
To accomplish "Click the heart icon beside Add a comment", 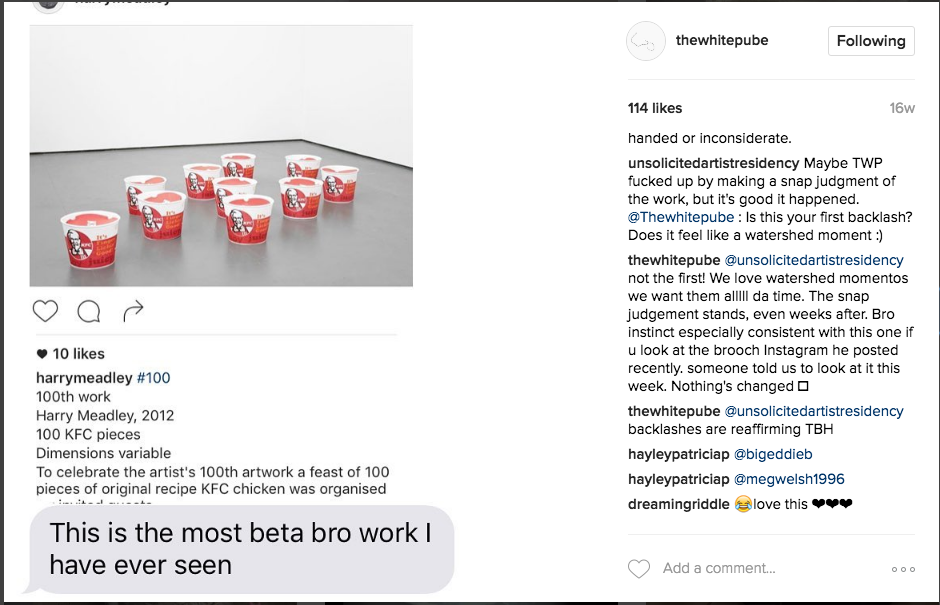I will [x=638, y=568].
